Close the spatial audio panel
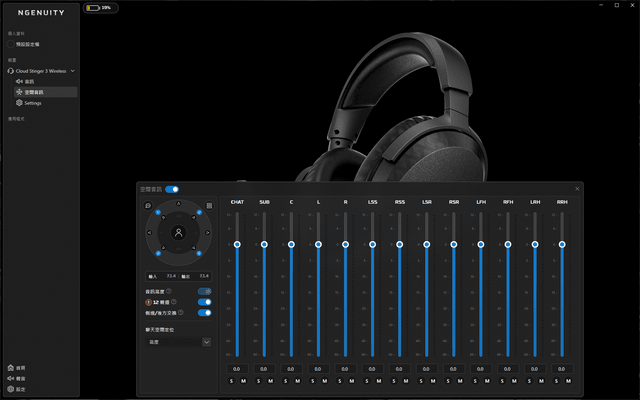Screen dimensions: 640x400 577,189
